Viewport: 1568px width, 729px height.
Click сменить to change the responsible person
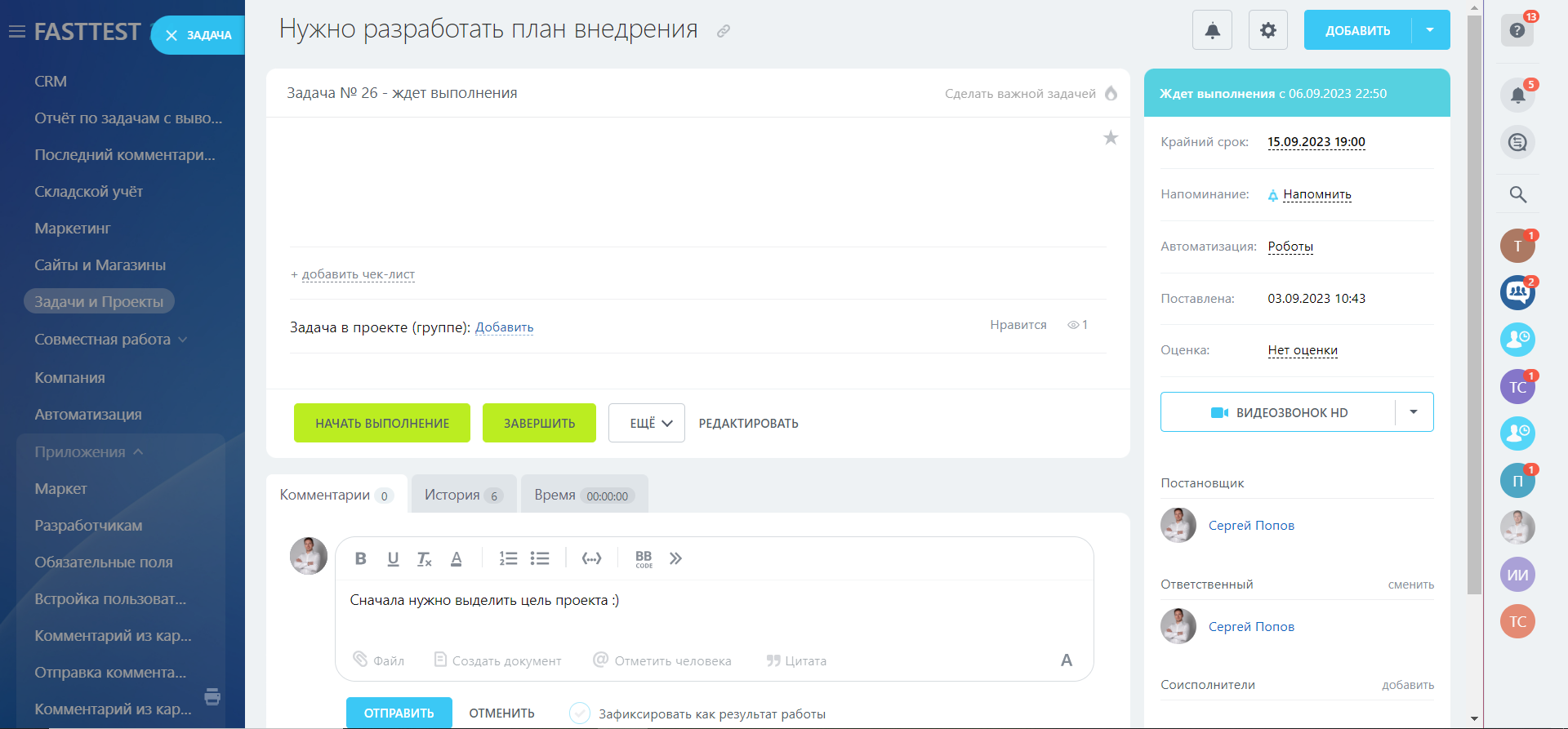click(1411, 585)
